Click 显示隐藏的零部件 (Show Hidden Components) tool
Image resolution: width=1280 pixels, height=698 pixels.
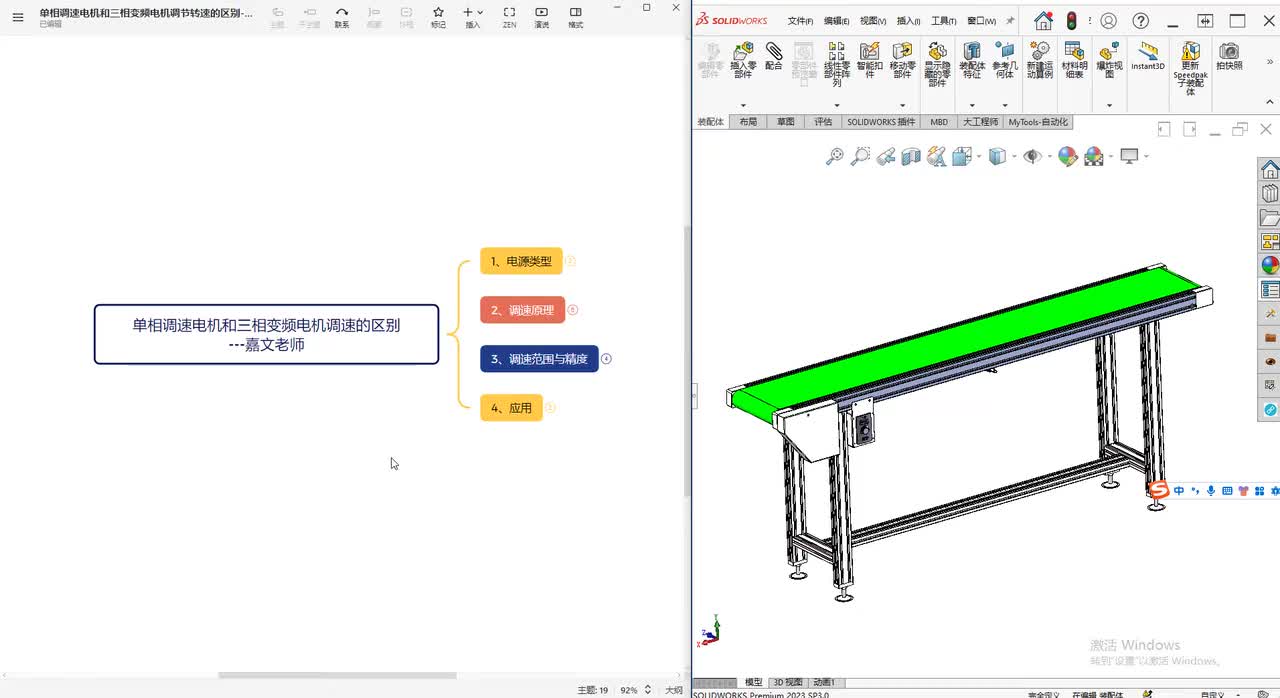[x=937, y=64]
